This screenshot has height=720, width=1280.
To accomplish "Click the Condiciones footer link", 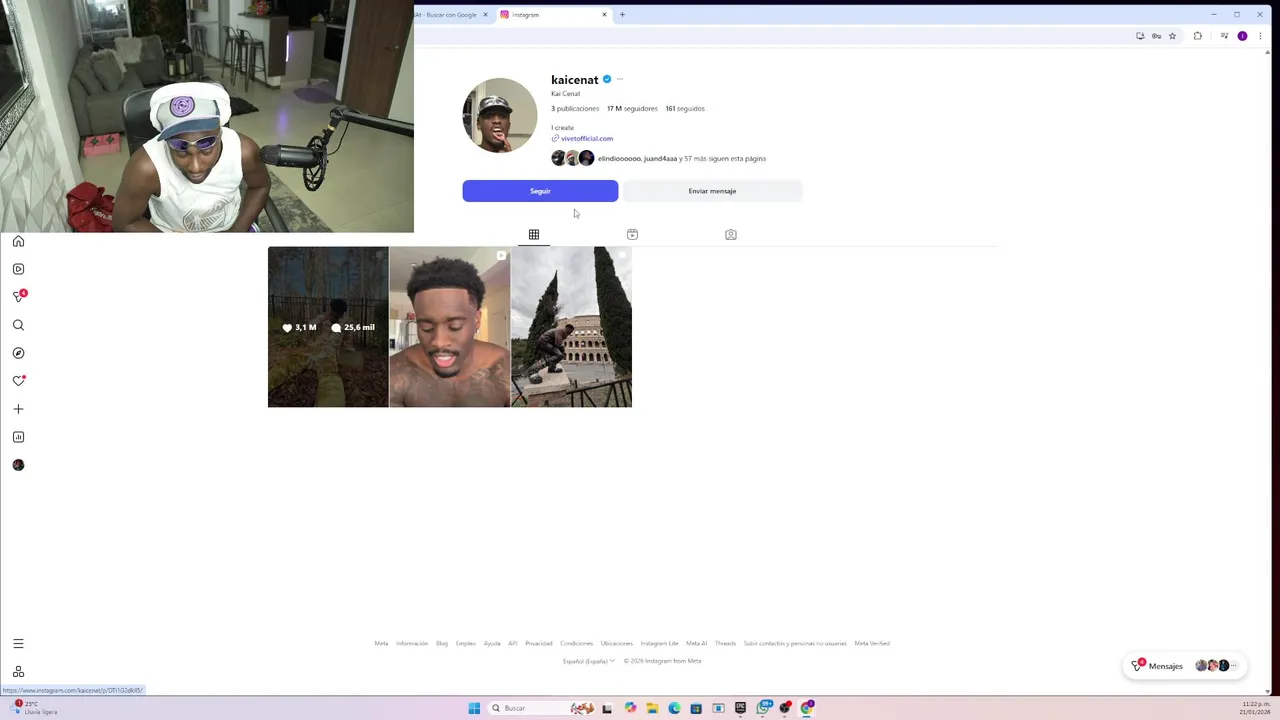I will click(576, 643).
